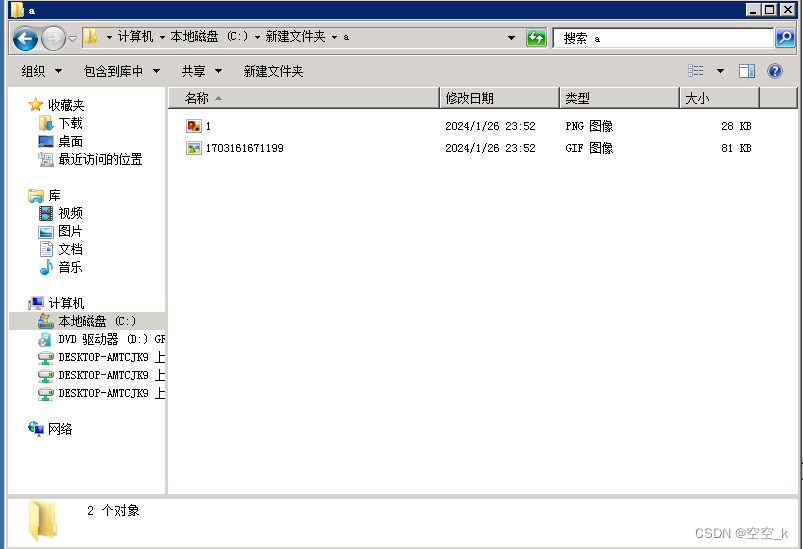Screen dimensions: 803x549
Task: Open 最近访问的位置 in favorites
Action: 100,159
